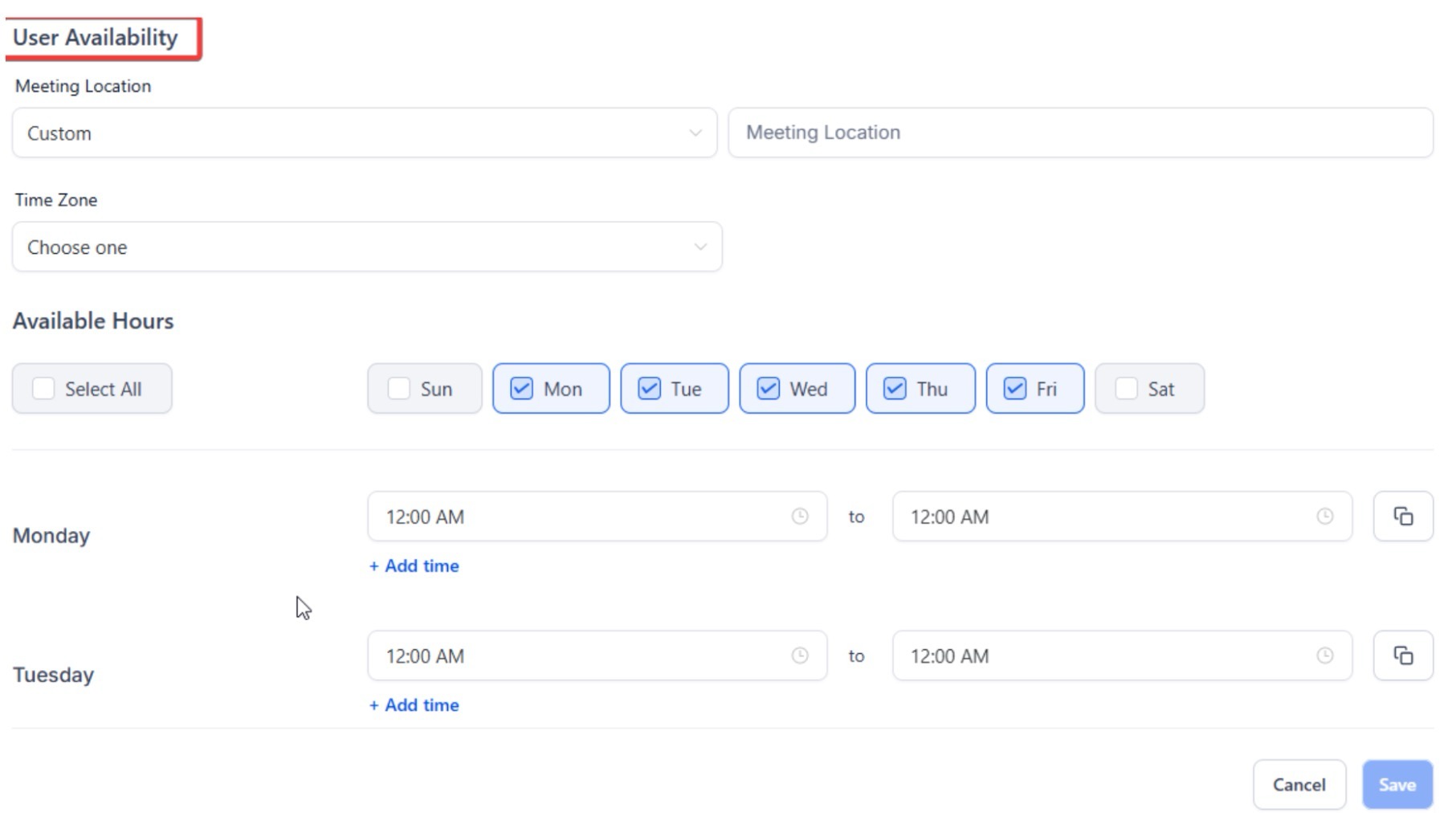Toggle off the Thu checkbox
Screen dimensions: 1456x813
click(895, 389)
